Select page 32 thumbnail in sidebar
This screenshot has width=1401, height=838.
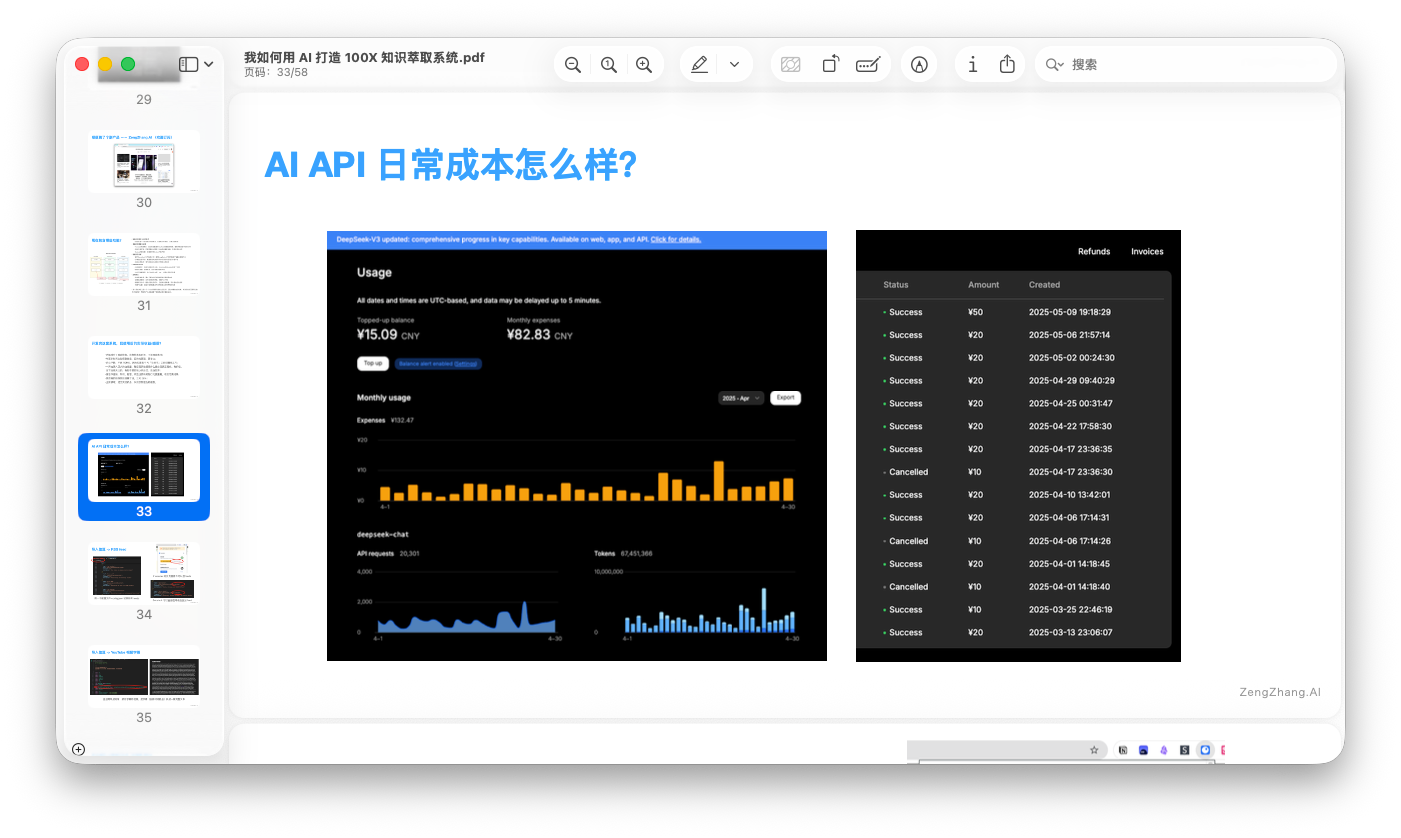point(144,367)
